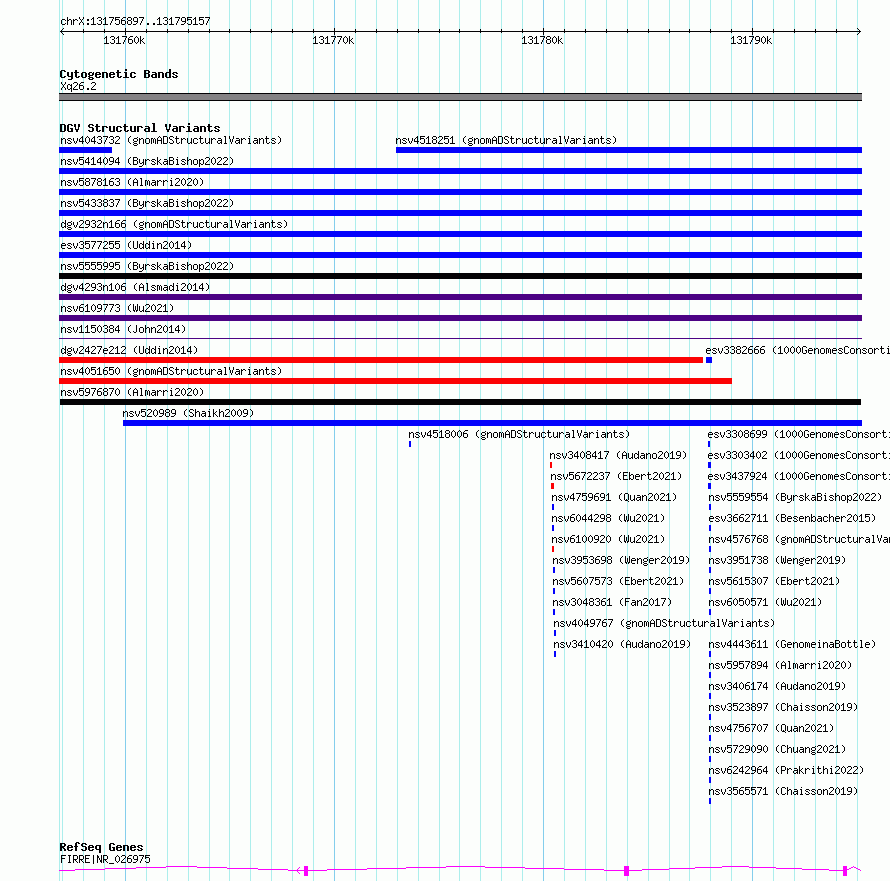This screenshot has height=881, width=890.
Task: Select nsv4051650 gnomAD red variant label
Action: 171,371
